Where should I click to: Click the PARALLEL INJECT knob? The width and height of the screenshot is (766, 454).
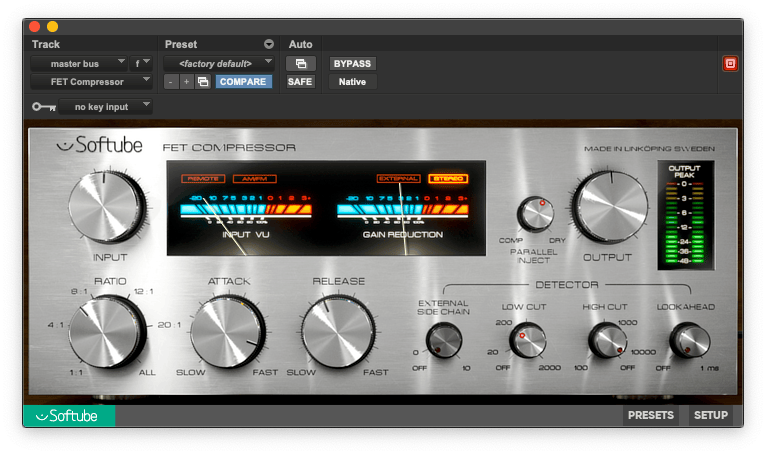pyautogui.click(x=535, y=214)
